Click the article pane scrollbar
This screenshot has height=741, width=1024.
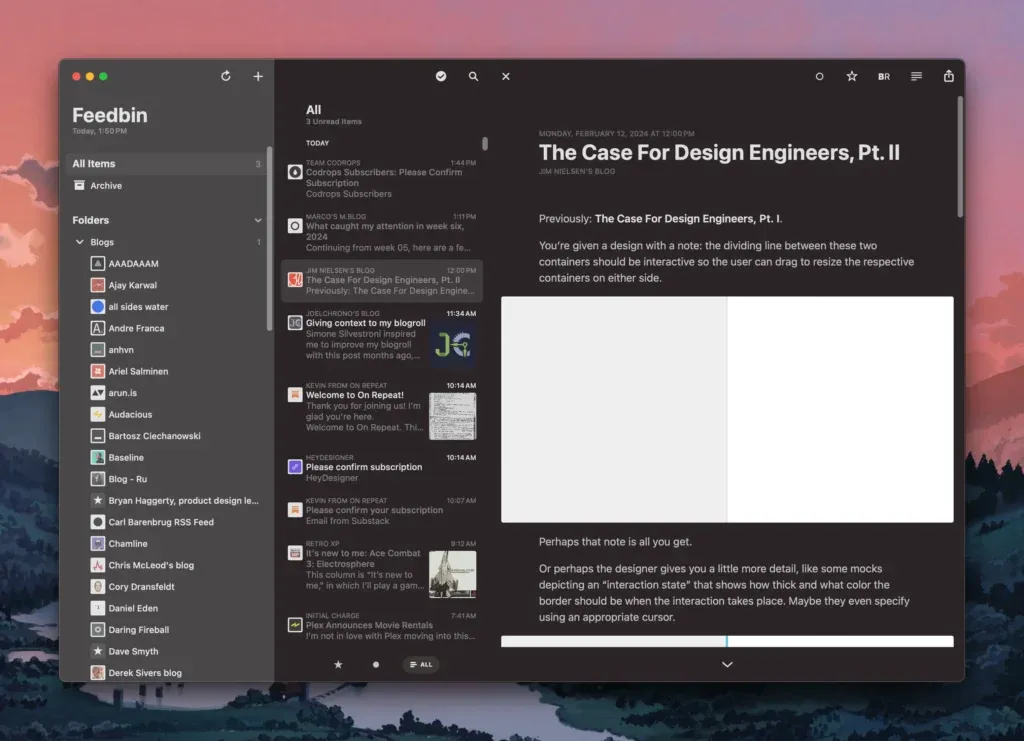tap(959, 157)
